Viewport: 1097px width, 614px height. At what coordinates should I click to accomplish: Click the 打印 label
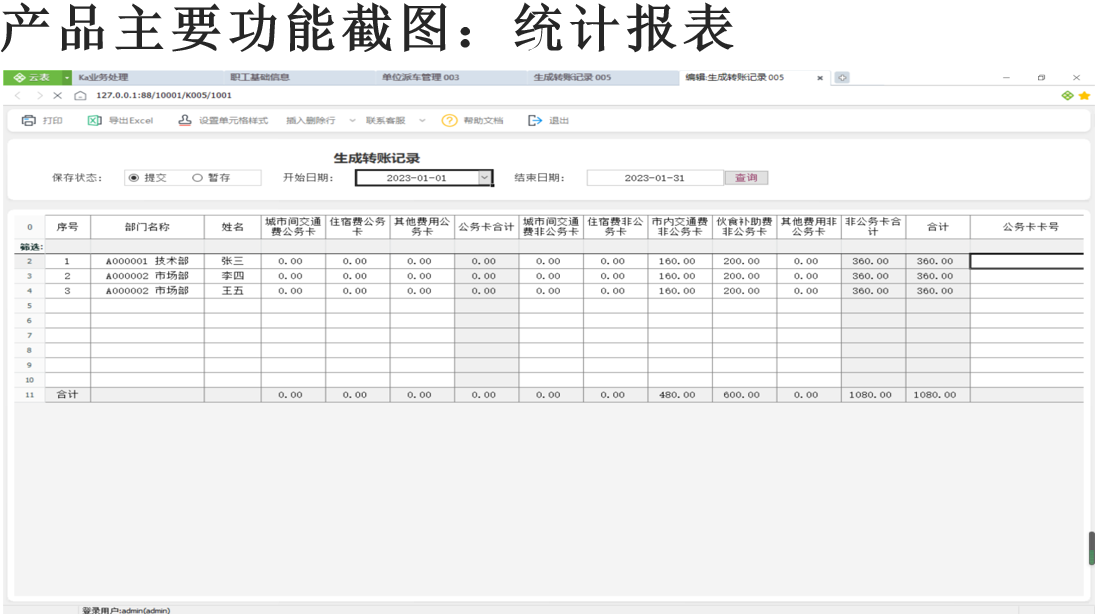52,120
